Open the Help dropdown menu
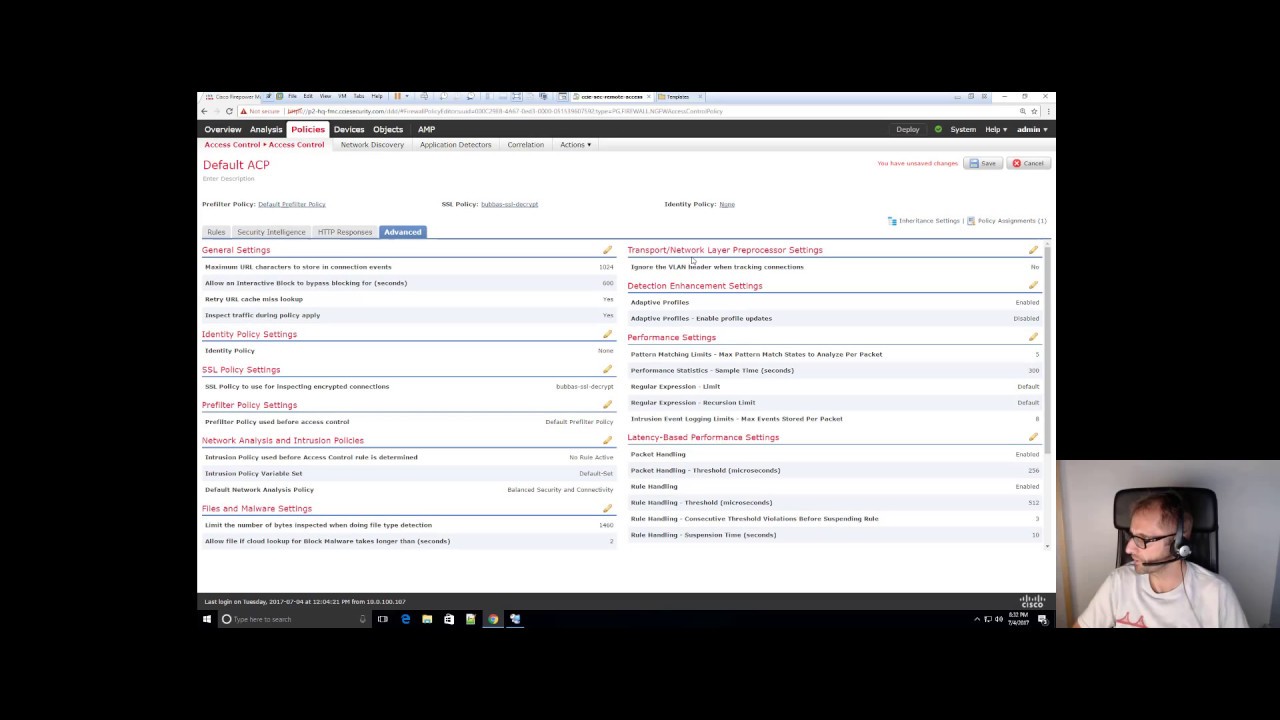The image size is (1280, 720). pyautogui.click(x=996, y=129)
